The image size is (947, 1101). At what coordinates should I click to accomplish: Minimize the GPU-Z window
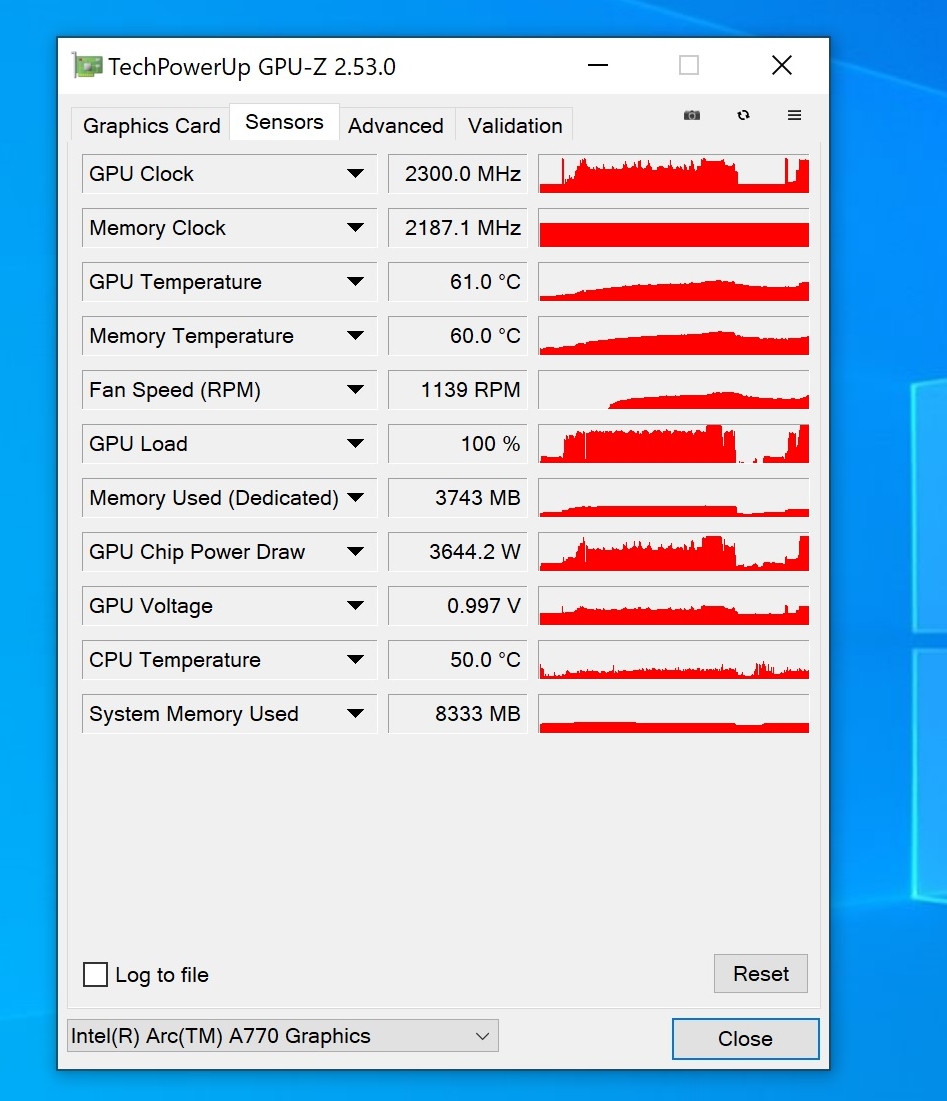point(598,65)
